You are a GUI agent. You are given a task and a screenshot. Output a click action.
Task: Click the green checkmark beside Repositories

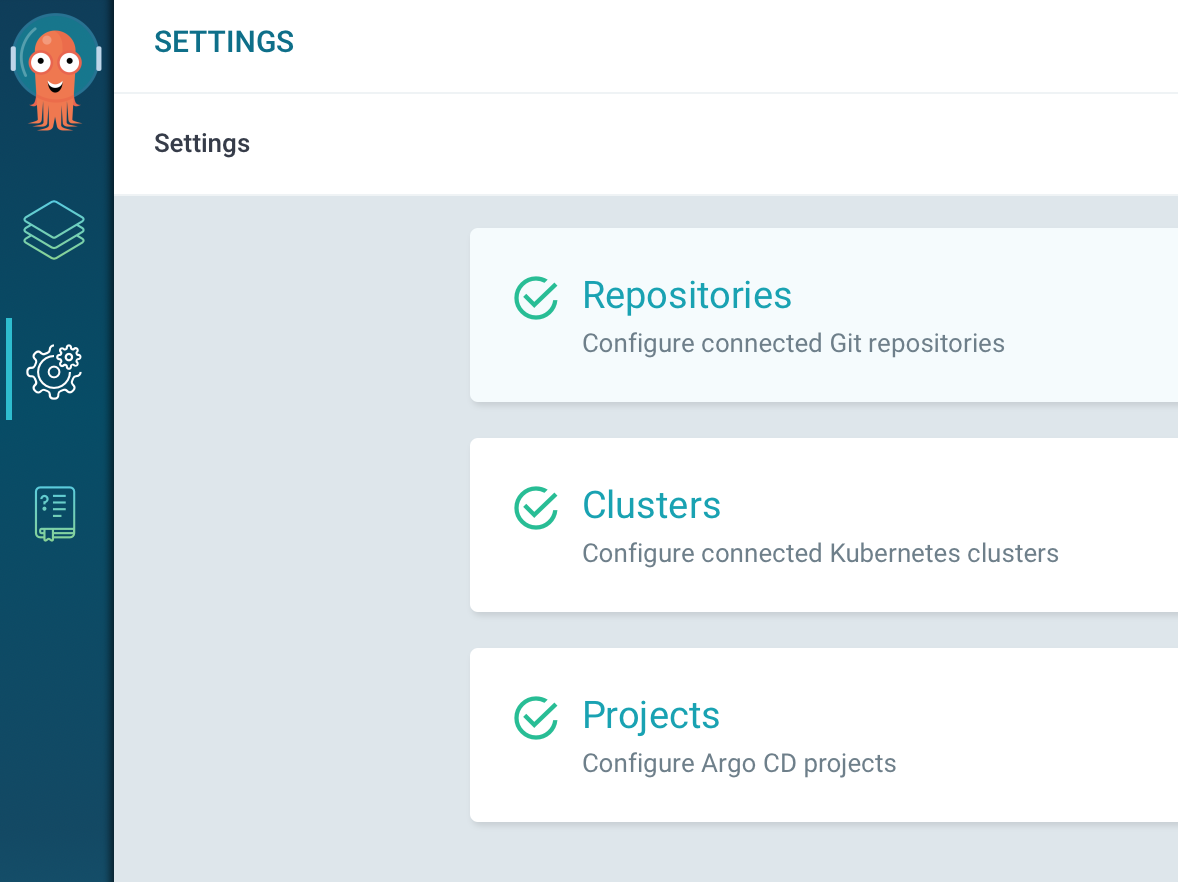[x=536, y=298]
